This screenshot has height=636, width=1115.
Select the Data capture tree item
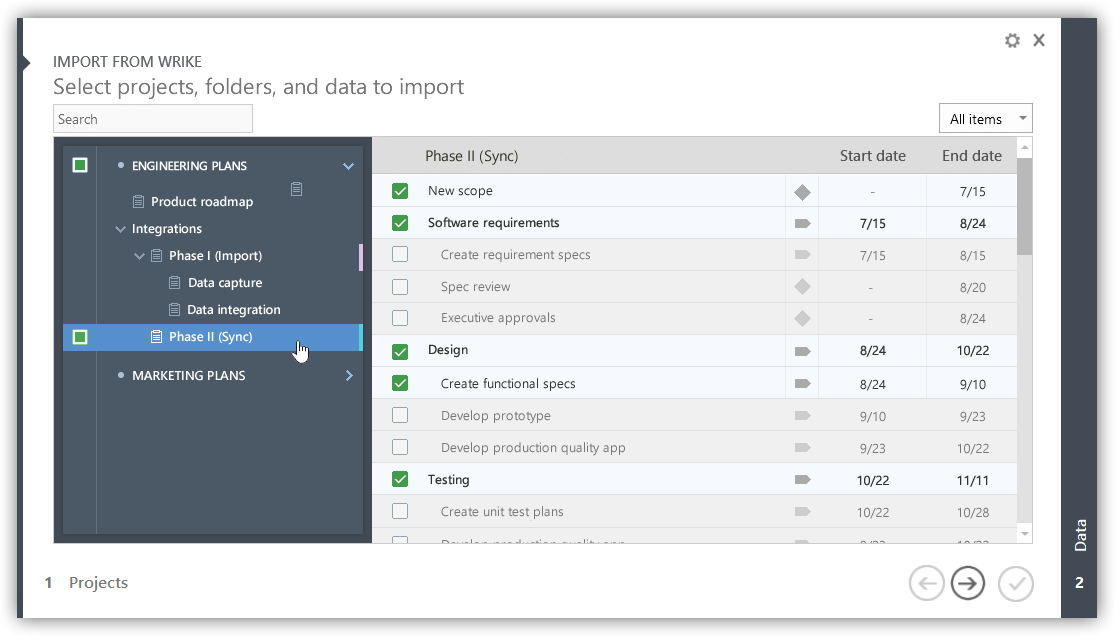click(x=224, y=283)
